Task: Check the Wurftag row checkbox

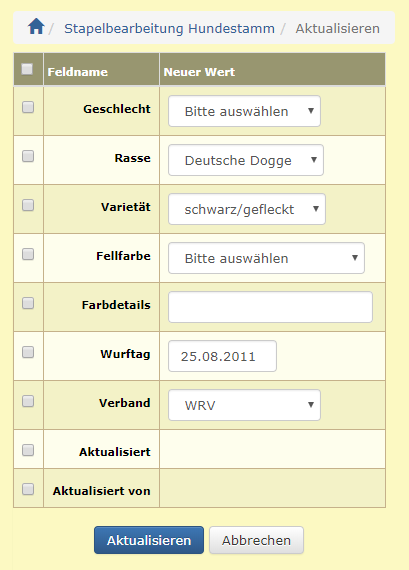Action: click(28, 352)
